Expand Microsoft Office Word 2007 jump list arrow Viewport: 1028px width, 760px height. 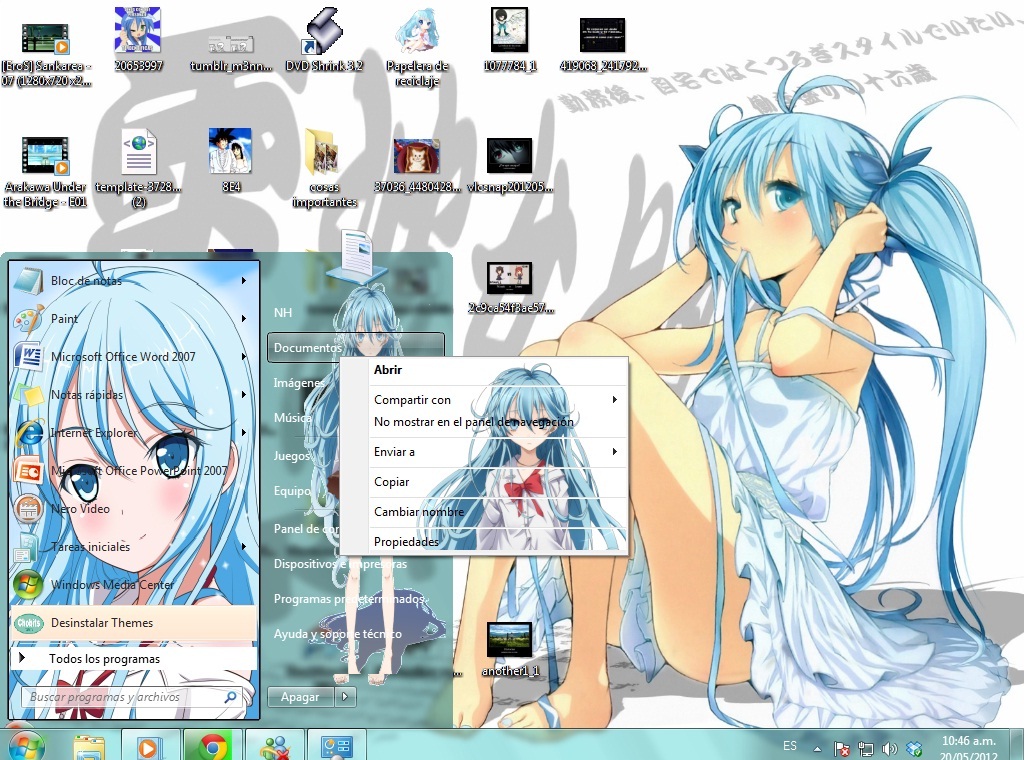244,356
